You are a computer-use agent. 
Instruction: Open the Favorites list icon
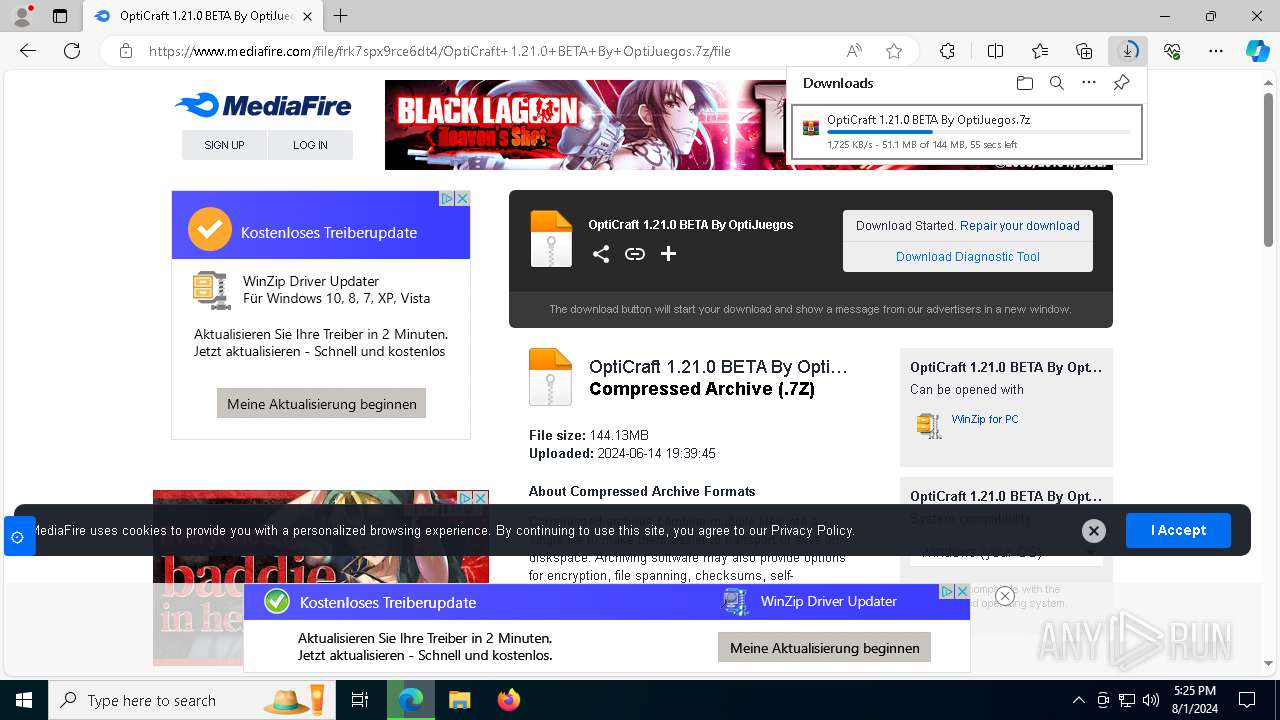pyautogui.click(x=1040, y=51)
